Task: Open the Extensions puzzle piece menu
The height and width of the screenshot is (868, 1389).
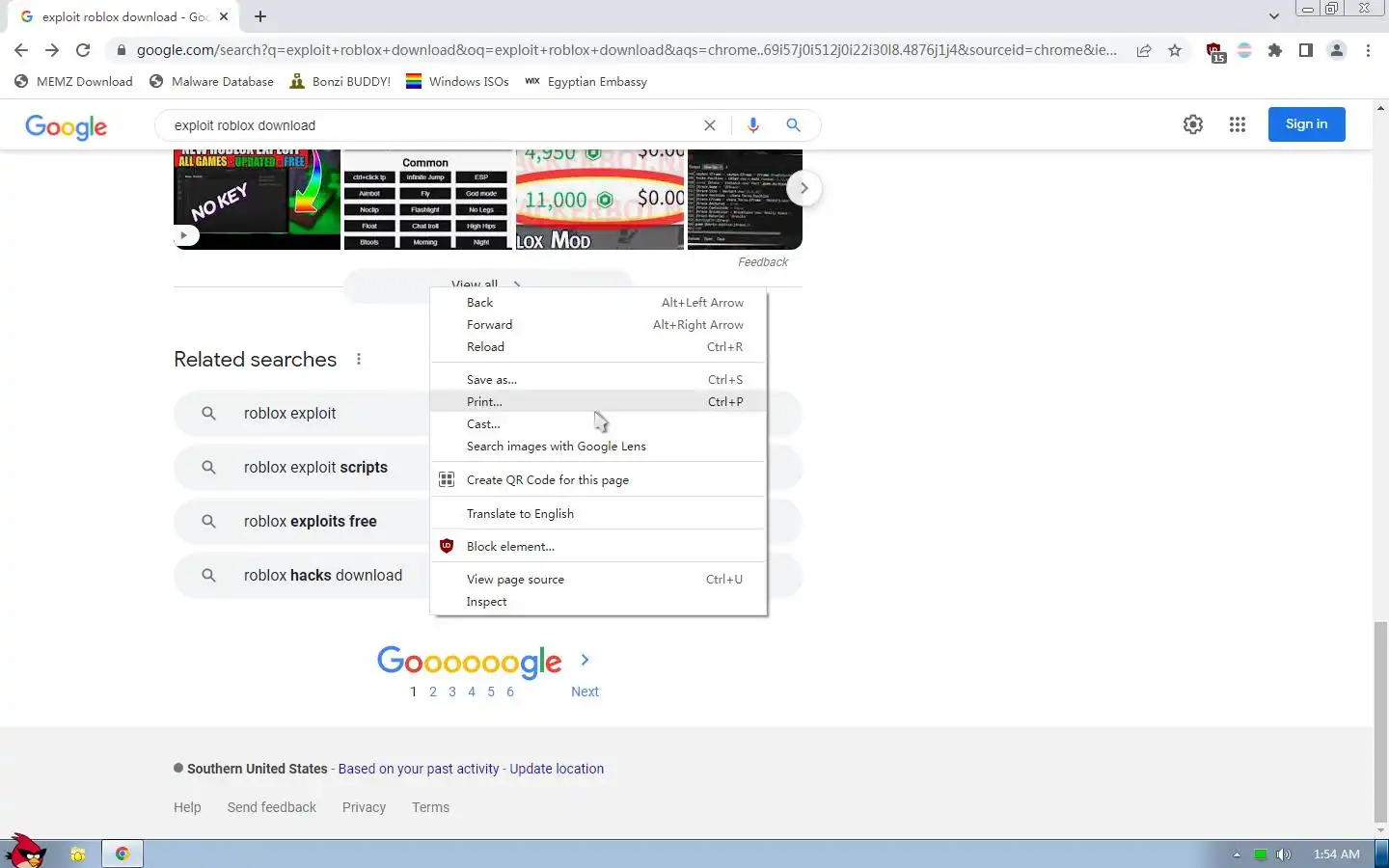Action: point(1275,50)
